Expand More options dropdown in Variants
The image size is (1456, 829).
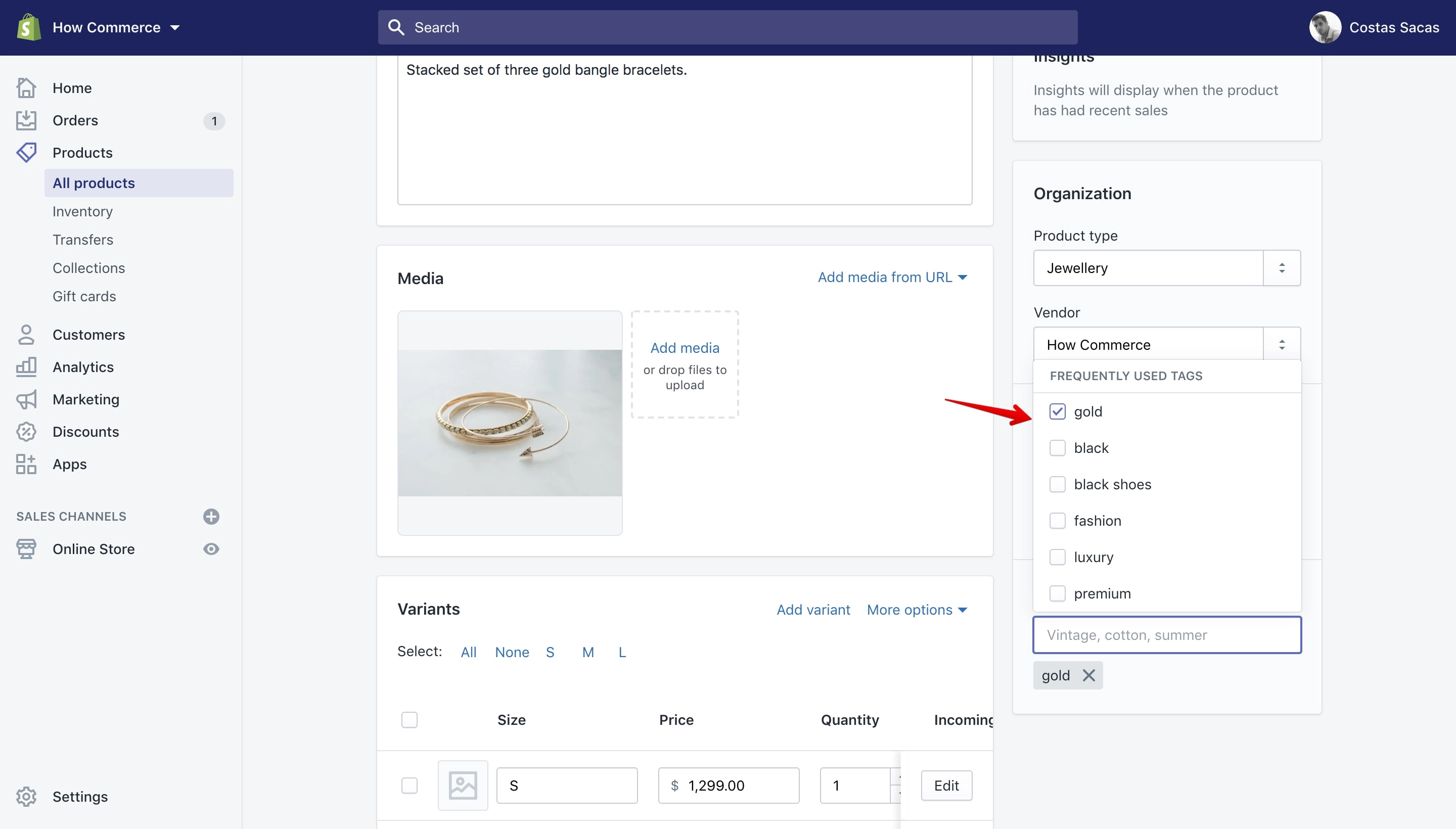point(917,610)
